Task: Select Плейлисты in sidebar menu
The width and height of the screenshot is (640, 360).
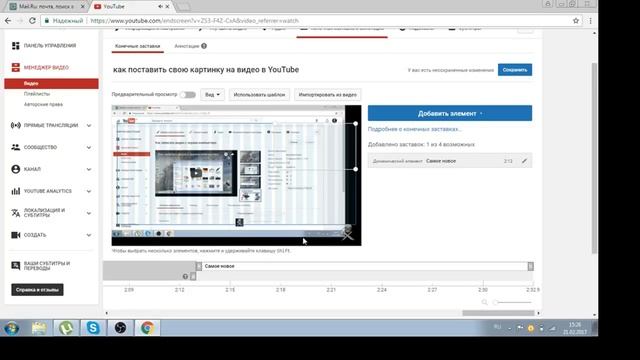Action: pos(37,94)
